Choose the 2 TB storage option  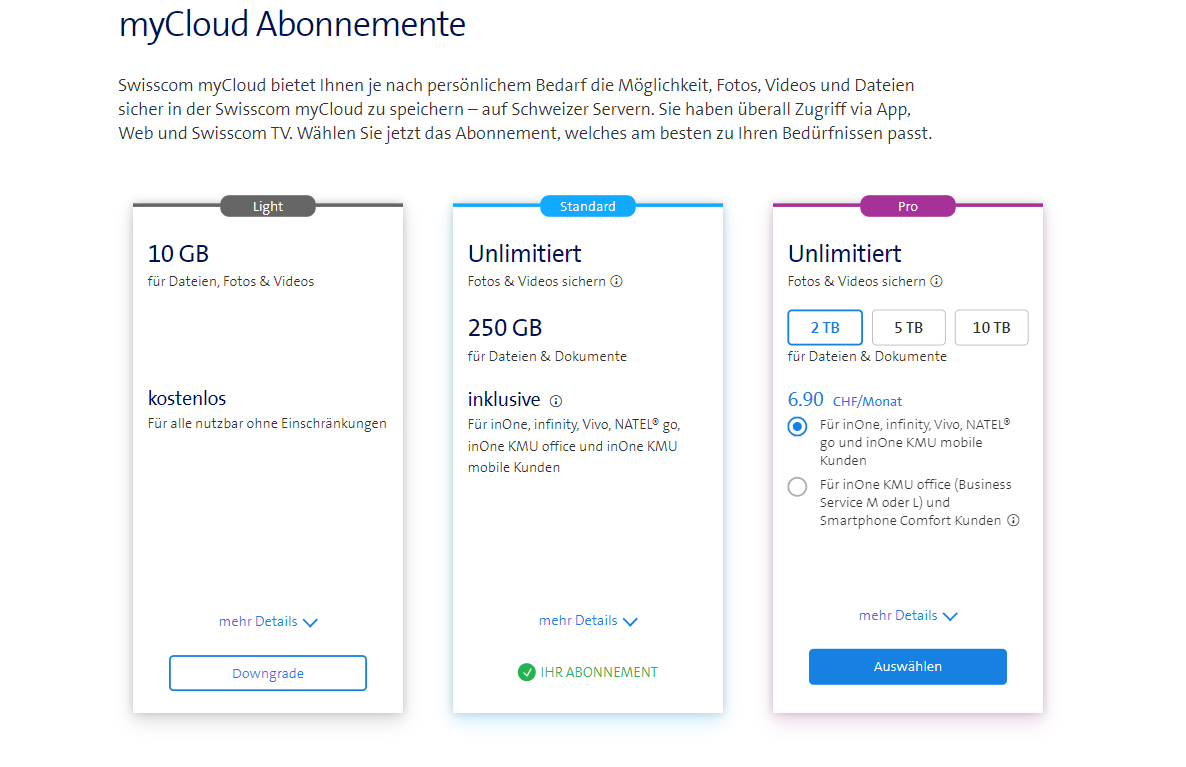(x=825, y=328)
